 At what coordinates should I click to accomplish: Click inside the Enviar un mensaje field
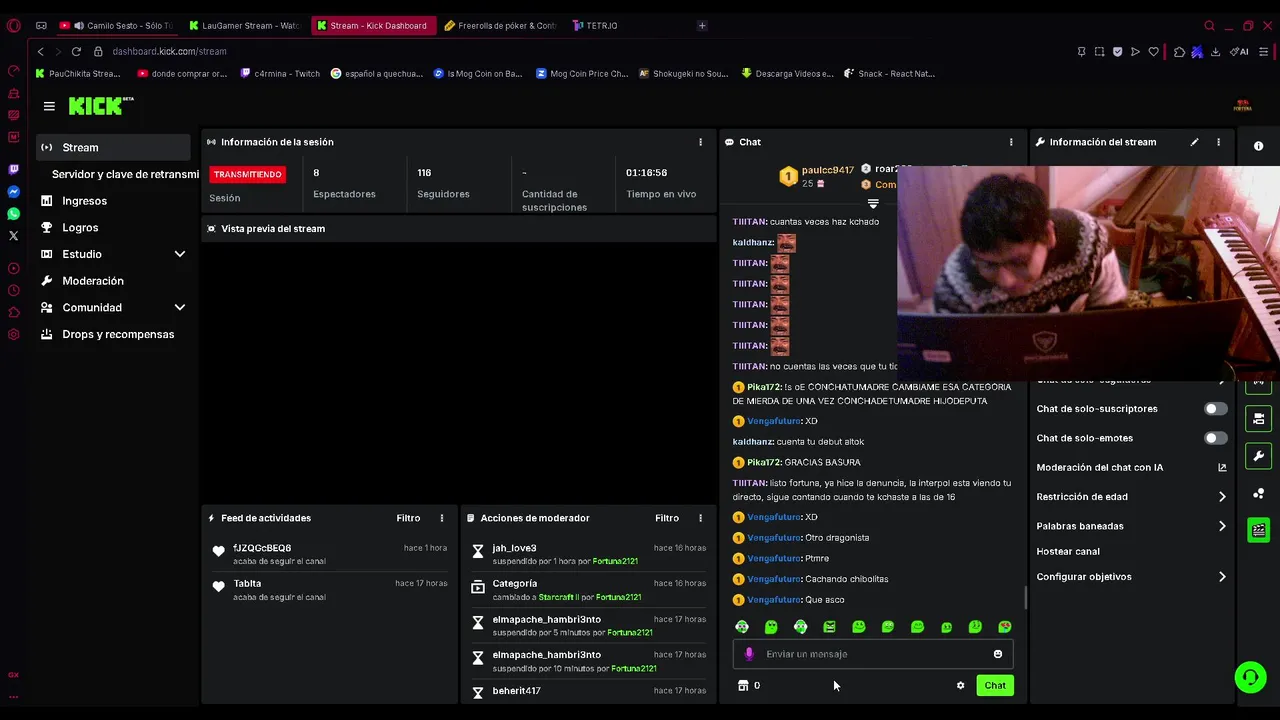pos(873,654)
